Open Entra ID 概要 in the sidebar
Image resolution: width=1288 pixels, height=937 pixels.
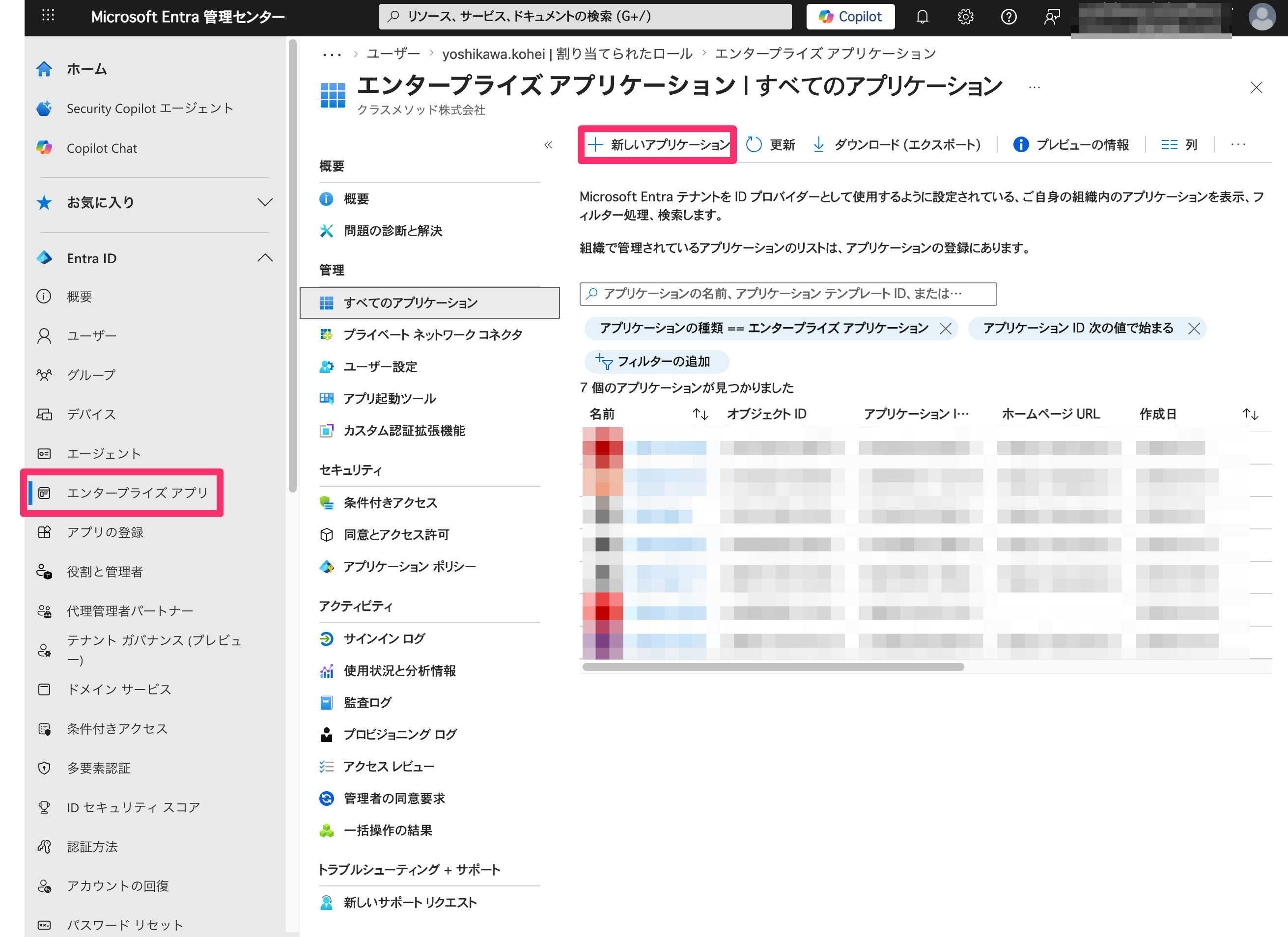pos(79,297)
